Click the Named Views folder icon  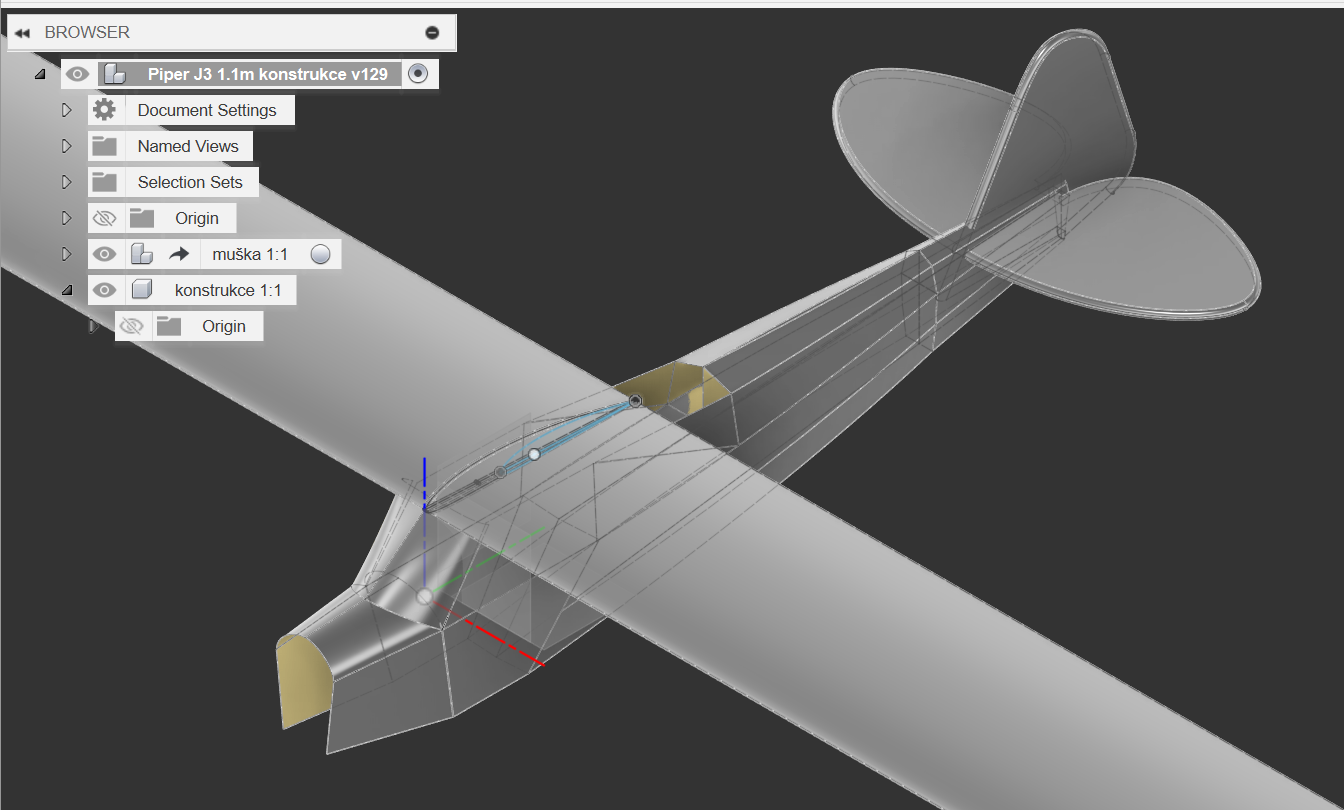(x=104, y=146)
